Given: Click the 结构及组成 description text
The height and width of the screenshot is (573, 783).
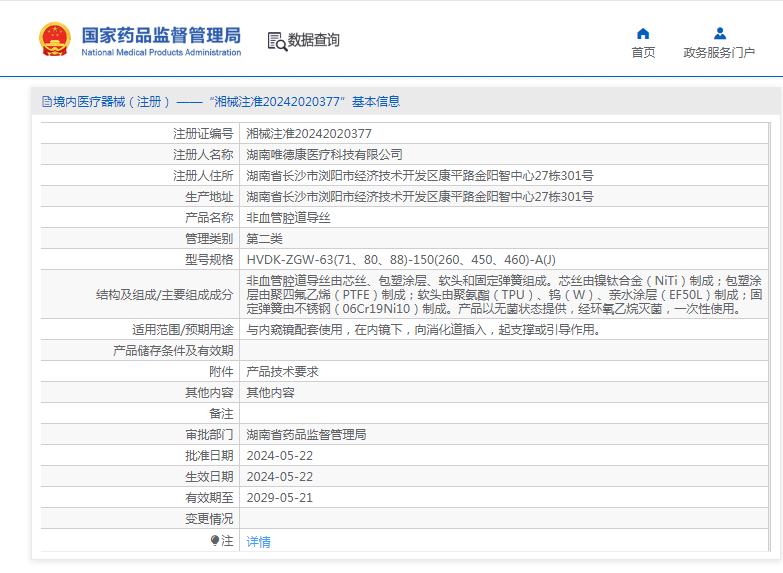Looking at the screenshot, I should coord(504,295).
